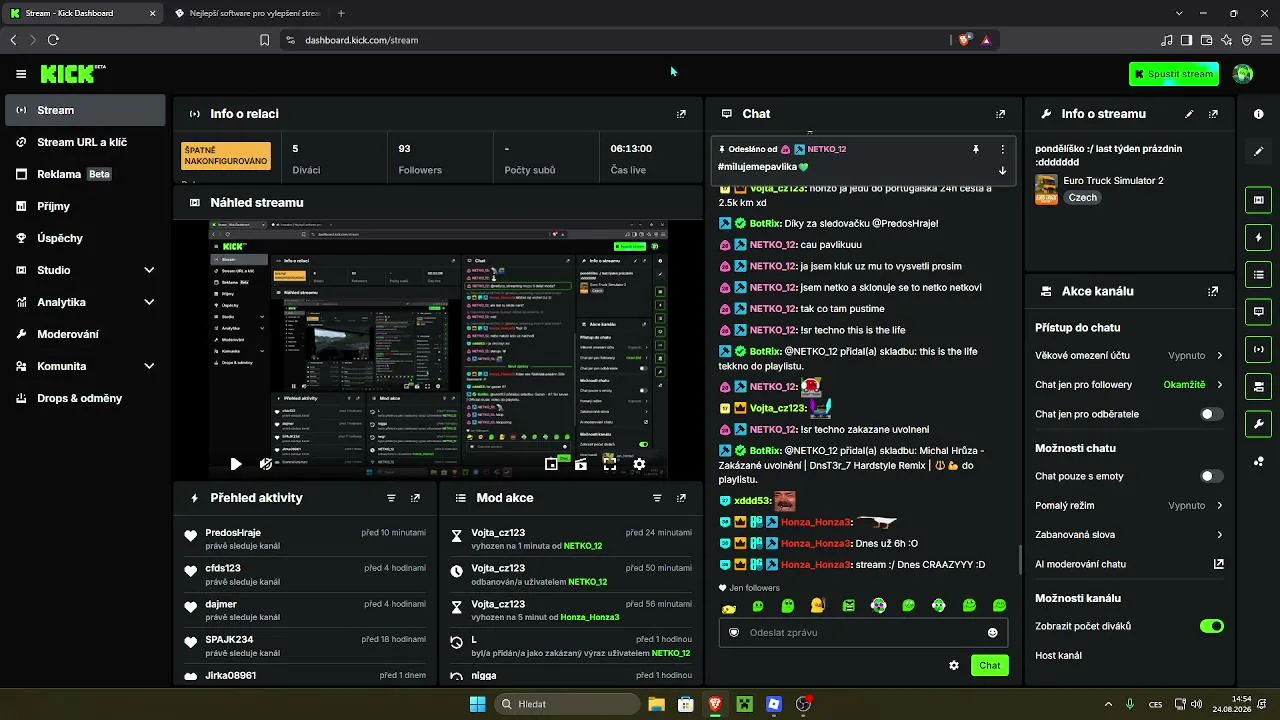Screen dimensions: 1280x720
Task: Toggle the session info widget in the right bar
Action: click(x=1258, y=349)
